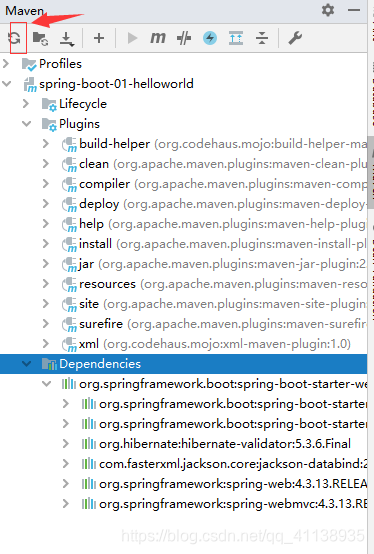Toggle offline mode lightning icon

tap(210, 38)
